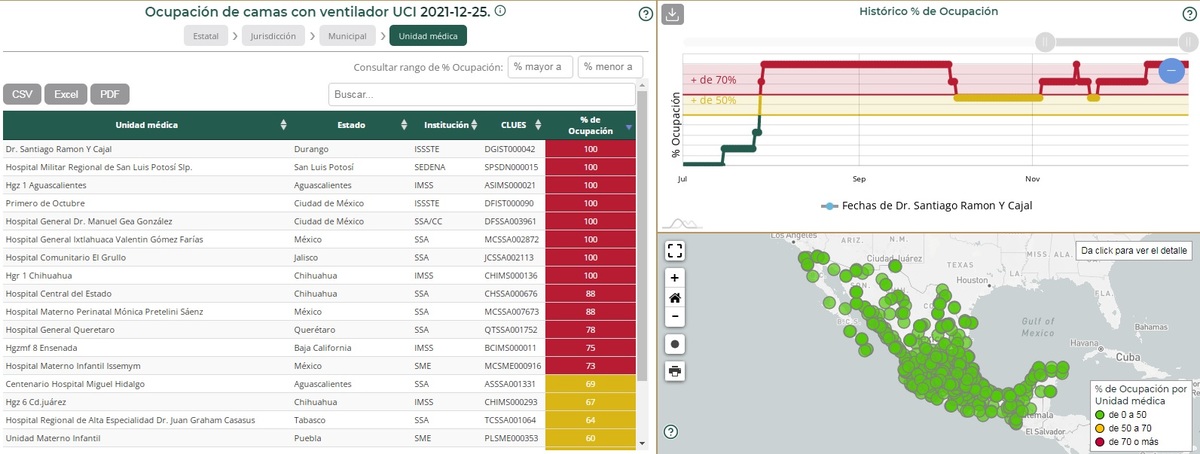
Task: Sort the table by Estado column
Action: [x=404, y=125]
